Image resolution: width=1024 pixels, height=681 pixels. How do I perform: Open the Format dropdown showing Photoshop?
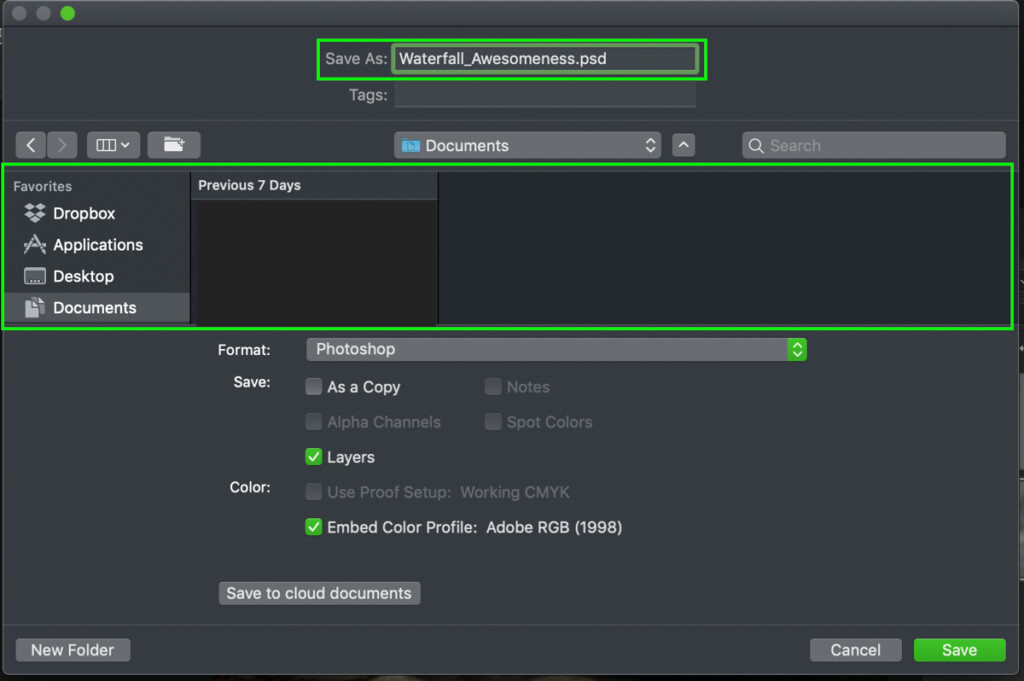[556, 349]
